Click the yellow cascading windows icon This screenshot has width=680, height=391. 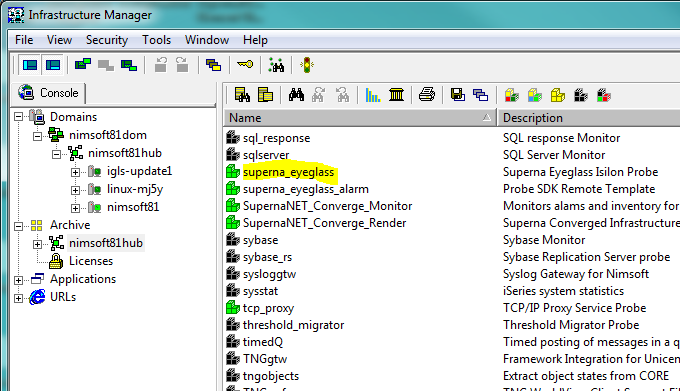point(213,65)
